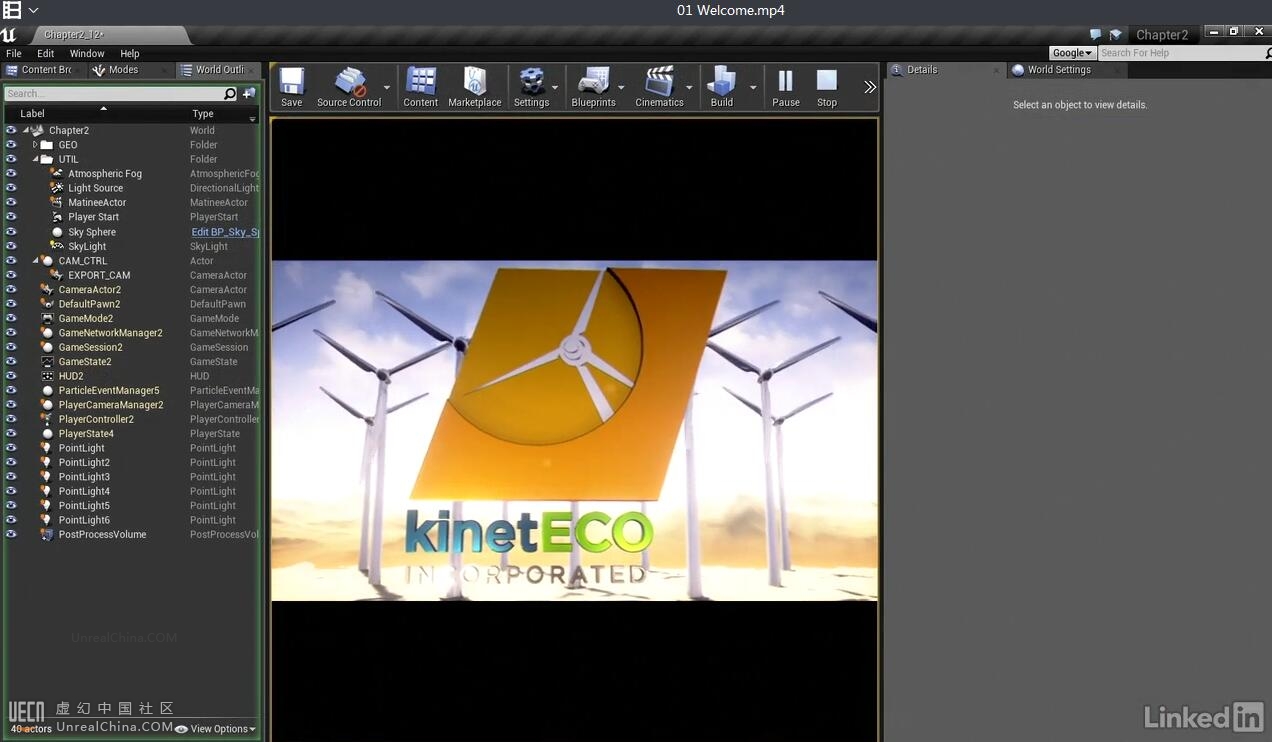1272x742 pixels.
Task: Open the View Options dropdown
Action: (x=216, y=729)
